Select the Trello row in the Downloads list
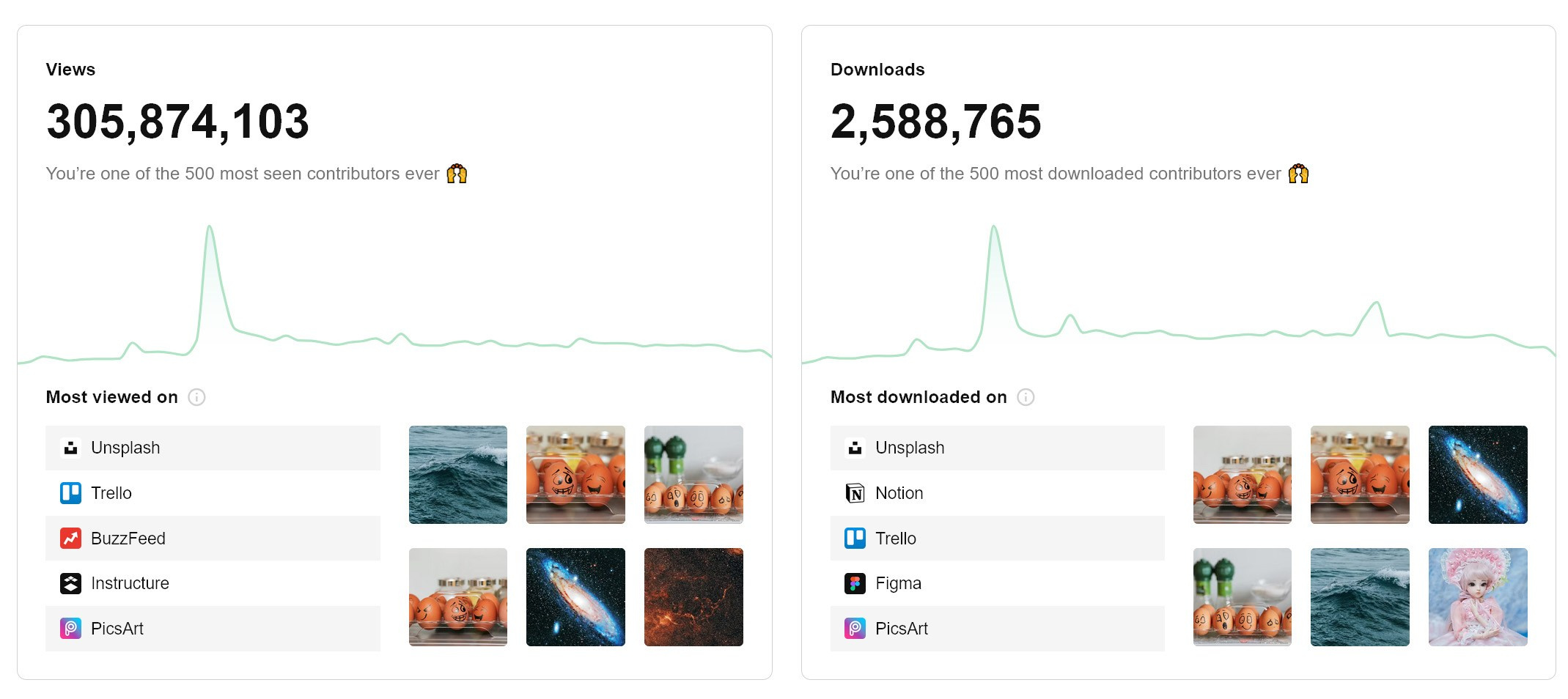Image resolution: width=1568 pixels, height=699 pixels. [x=997, y=538]
